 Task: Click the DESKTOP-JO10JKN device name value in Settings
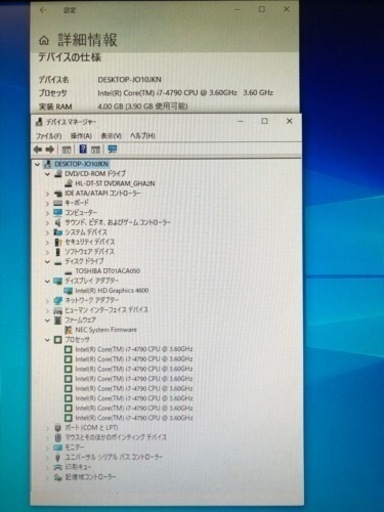(130, 80)
